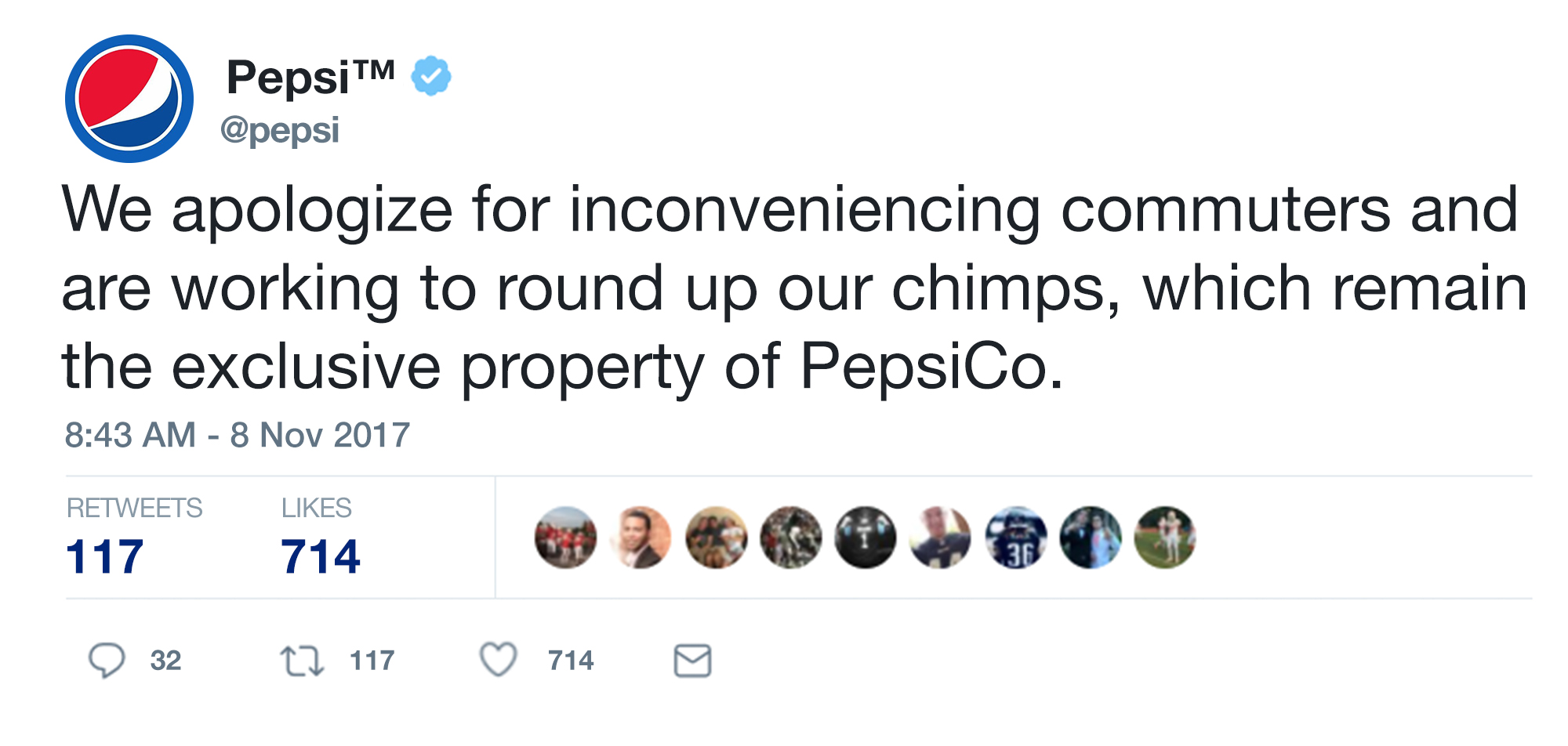Open the fourth liker avatar thumbnail
1568x746 pixels.
click(x=790, y=538)
